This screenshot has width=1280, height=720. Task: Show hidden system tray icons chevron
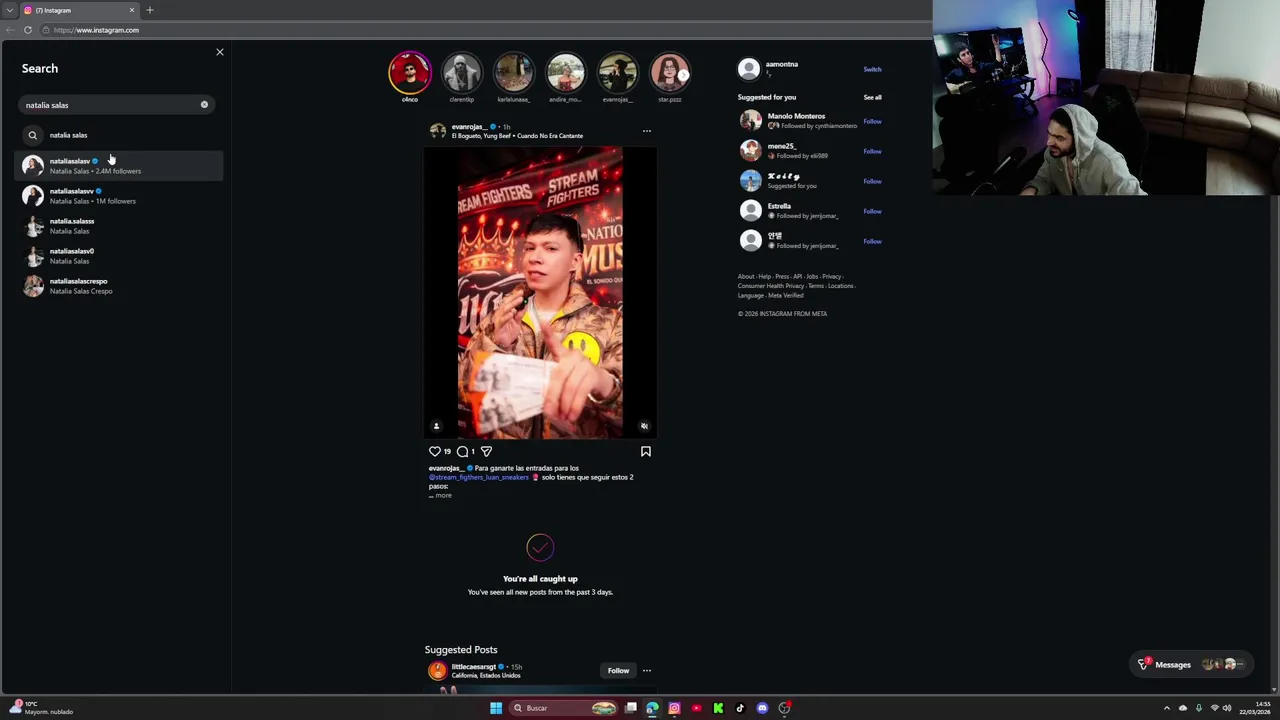pyautogui.click(x=1166, y=708)
